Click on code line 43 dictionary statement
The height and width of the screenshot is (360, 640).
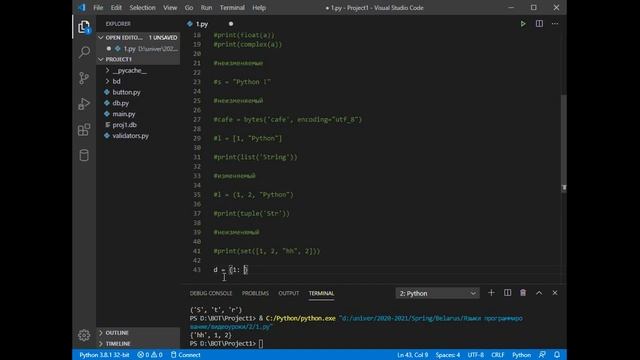231,270
